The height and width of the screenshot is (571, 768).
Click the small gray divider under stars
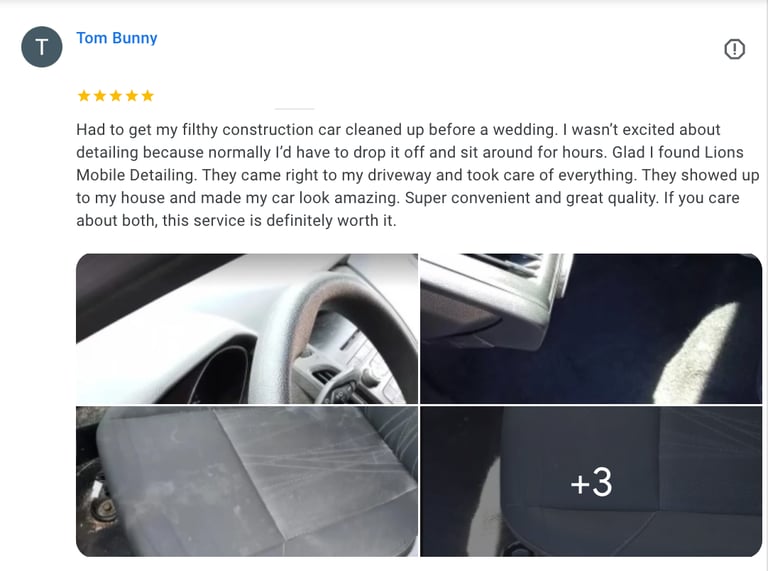pyautogui.click(x=294, y=109)
